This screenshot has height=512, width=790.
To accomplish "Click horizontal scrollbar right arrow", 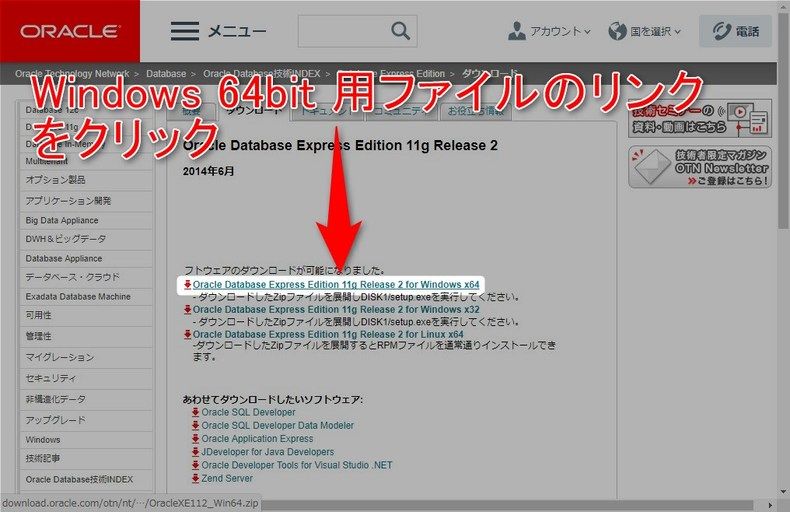I will pyautogui.click(x=770, y=505).
